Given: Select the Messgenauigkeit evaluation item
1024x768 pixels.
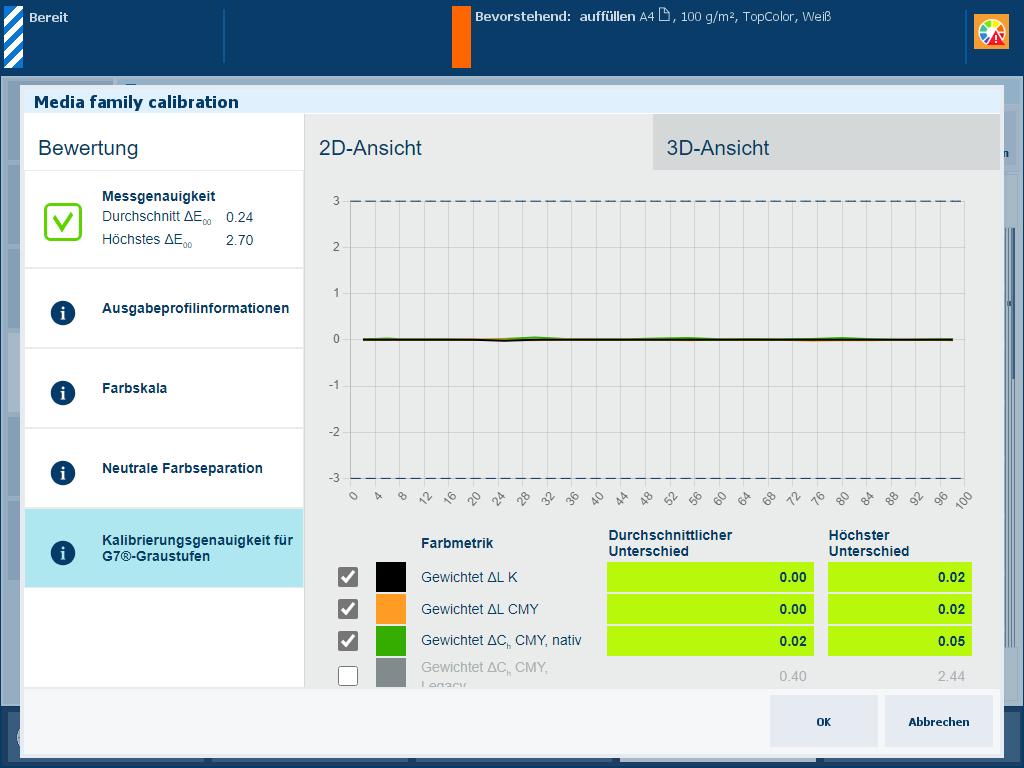Looking at the screenshot, I should point(164,220).
